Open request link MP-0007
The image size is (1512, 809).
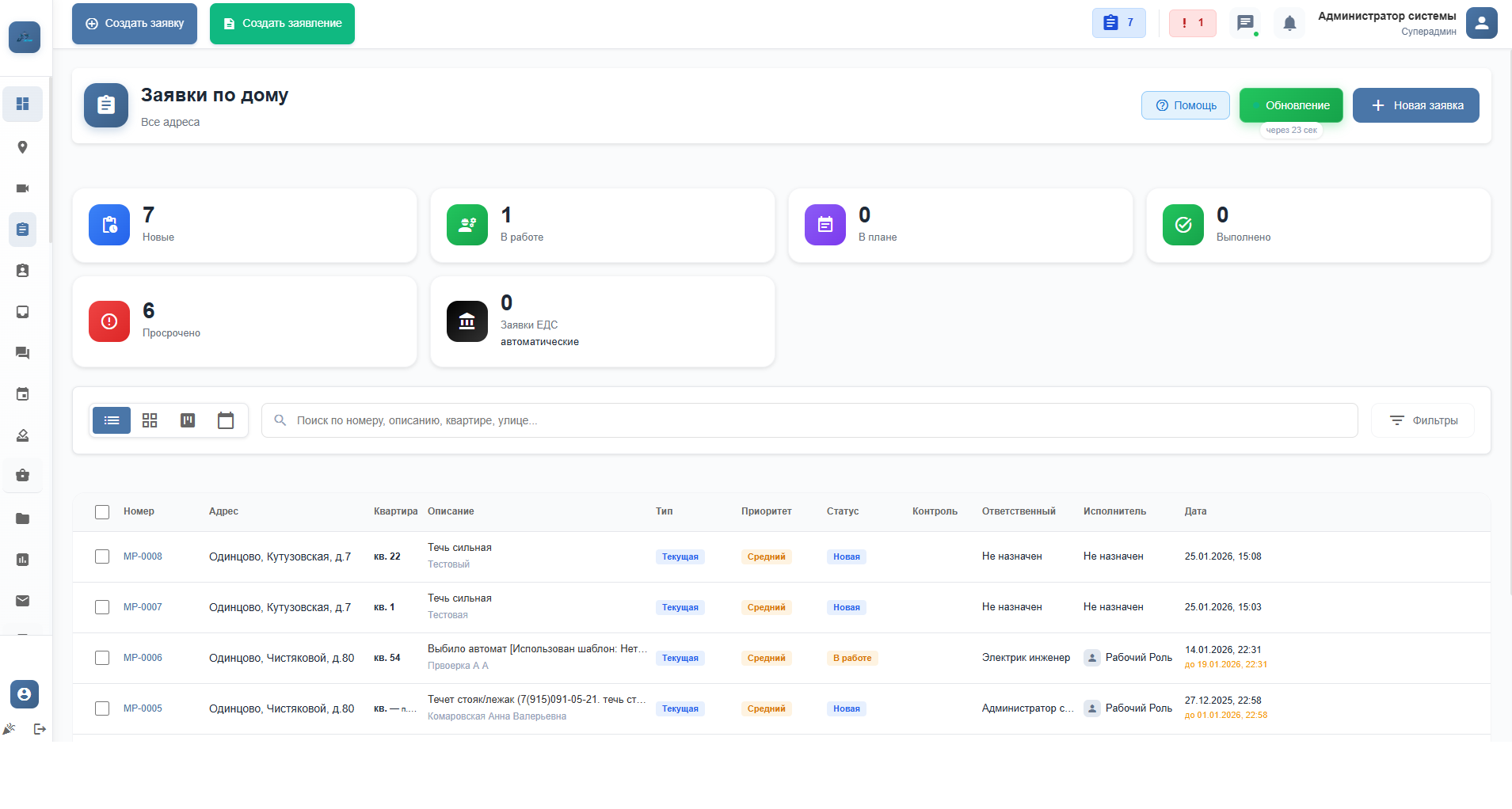click(x=143, y=607)
